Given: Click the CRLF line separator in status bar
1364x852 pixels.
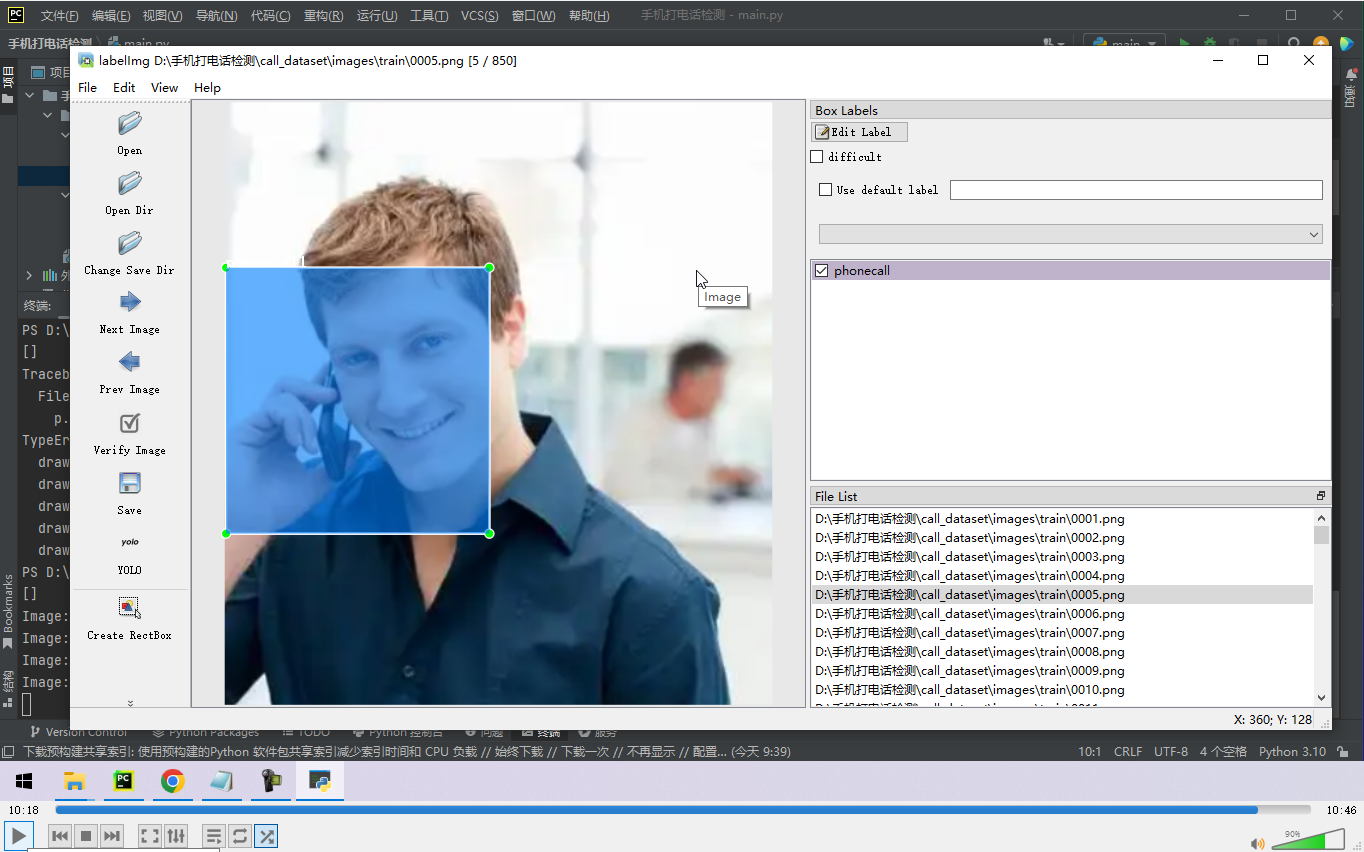Looking at the screenshot, I should [1128, 752].
